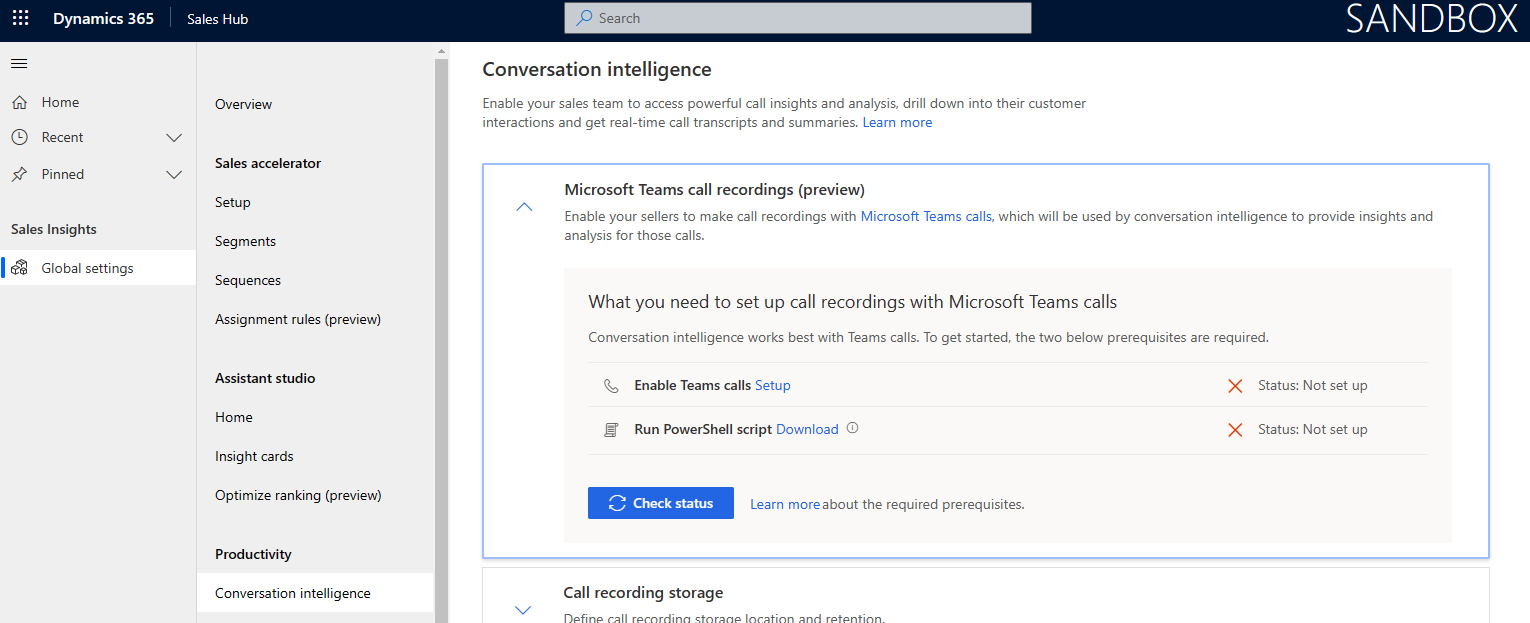This screenshot has height=623, width=1530.
Task: Open the Sequences settings page
Action: (x=248, y=280)
